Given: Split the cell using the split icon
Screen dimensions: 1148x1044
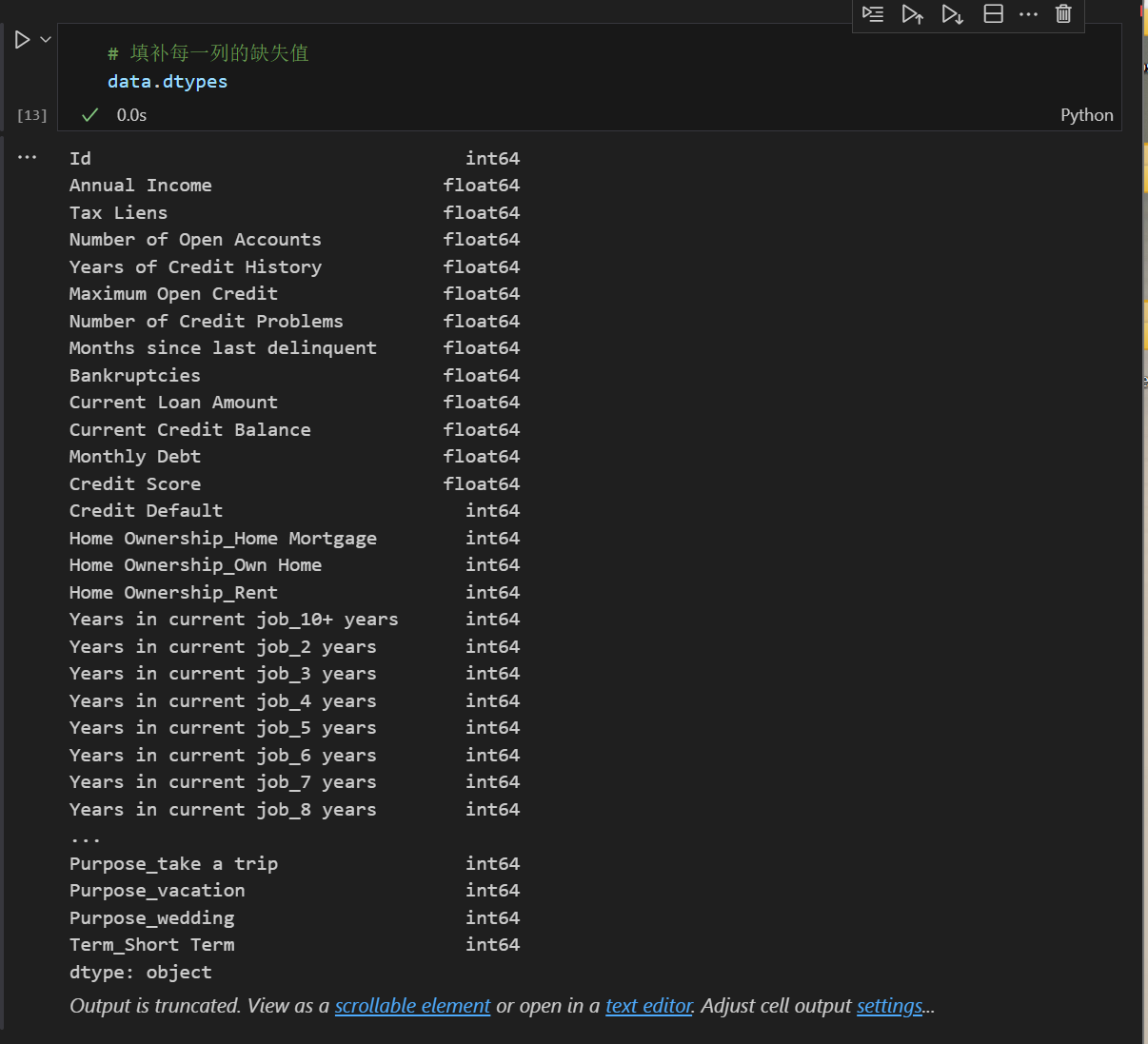Looking at the screenshot, I should tap(993, 14).
